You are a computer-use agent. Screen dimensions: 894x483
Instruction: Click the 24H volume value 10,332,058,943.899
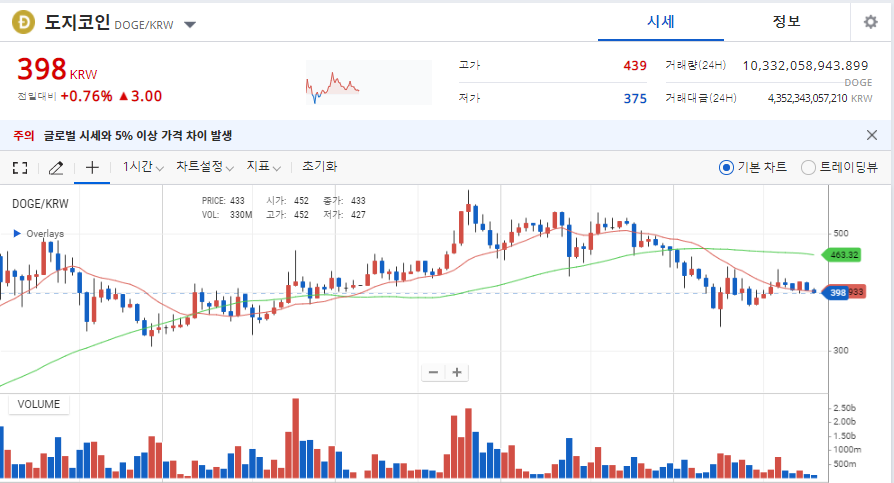(x=805, y=66)
